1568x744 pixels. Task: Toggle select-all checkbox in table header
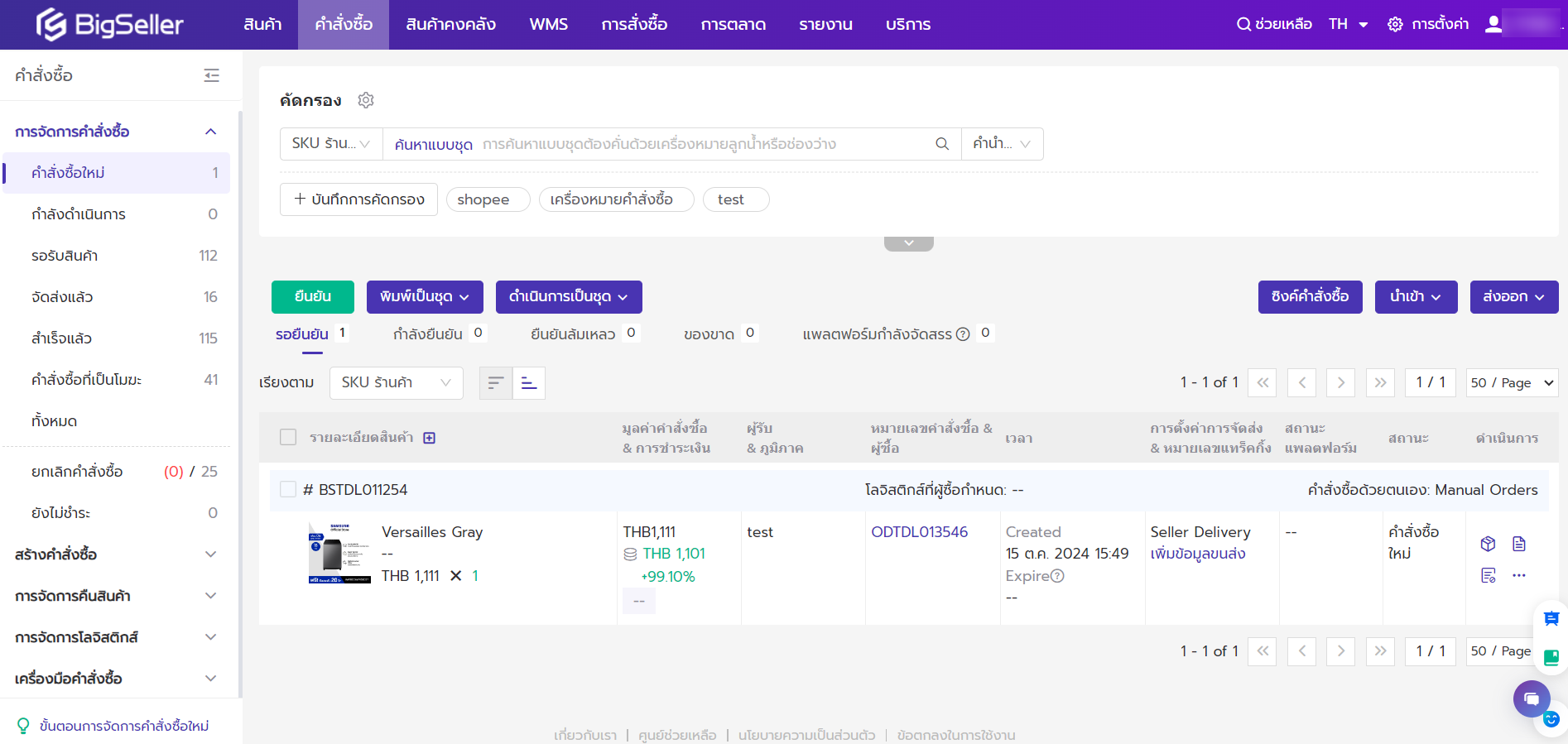[288, 437]
